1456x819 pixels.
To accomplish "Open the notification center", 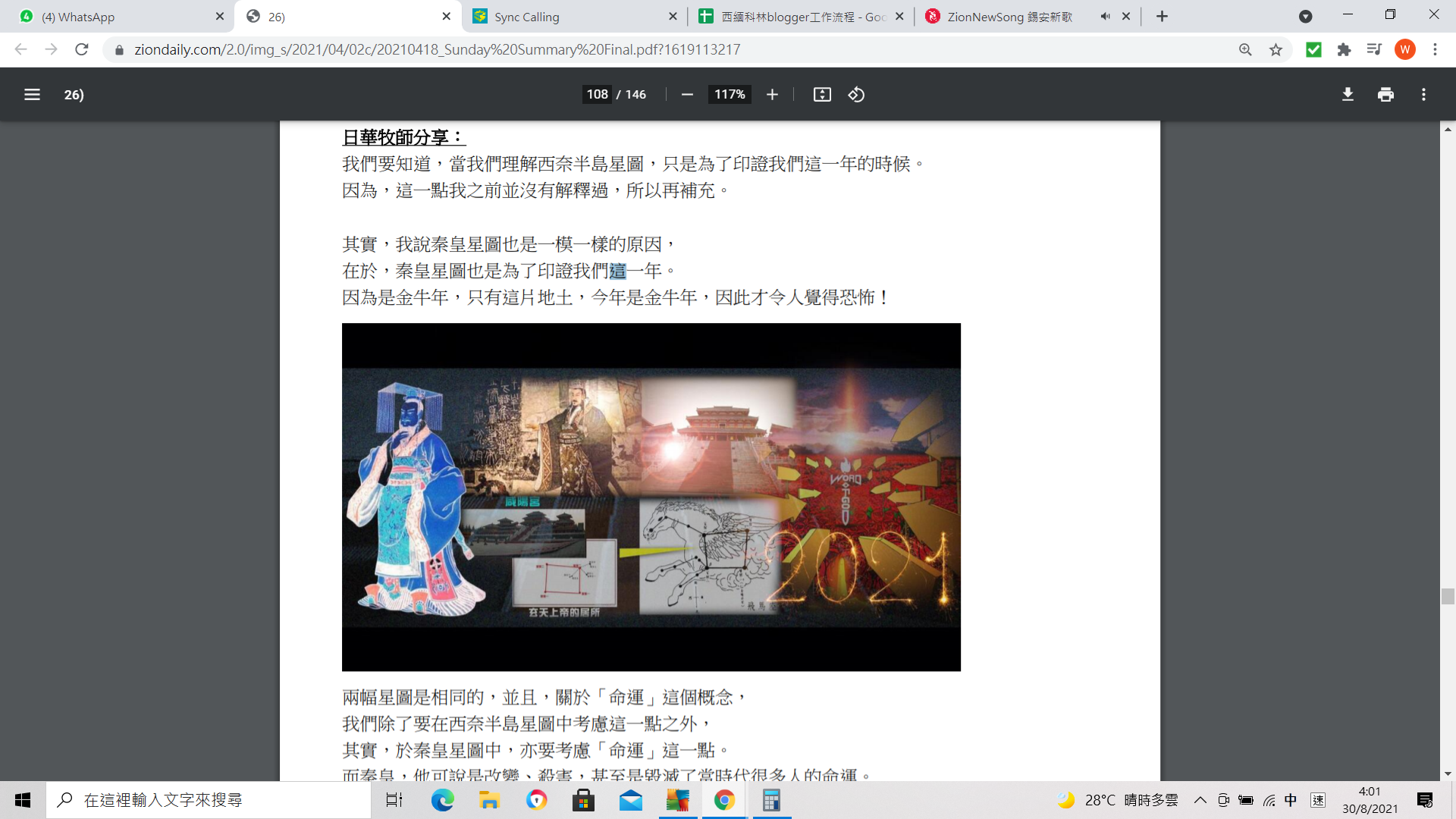I will pyautogui.click(x=1424, y=800).
